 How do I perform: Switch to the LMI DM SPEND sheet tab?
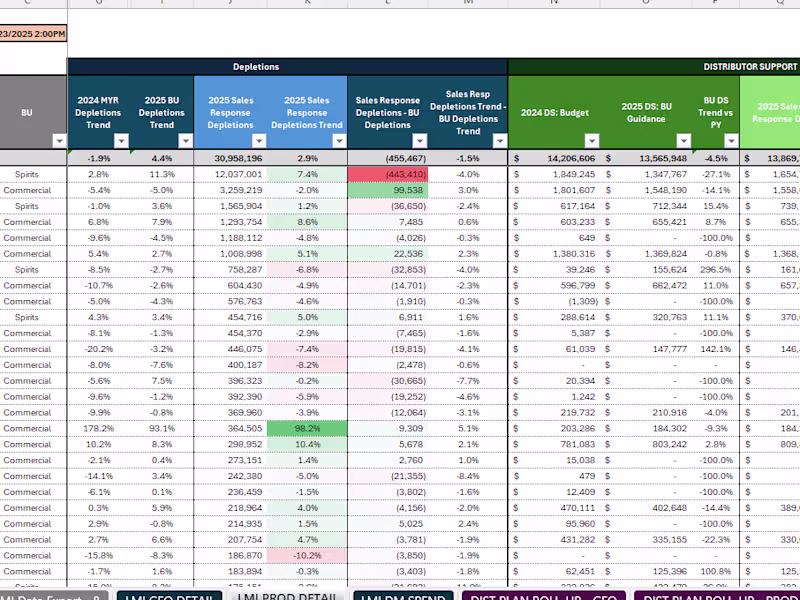[x=403, y=595]
